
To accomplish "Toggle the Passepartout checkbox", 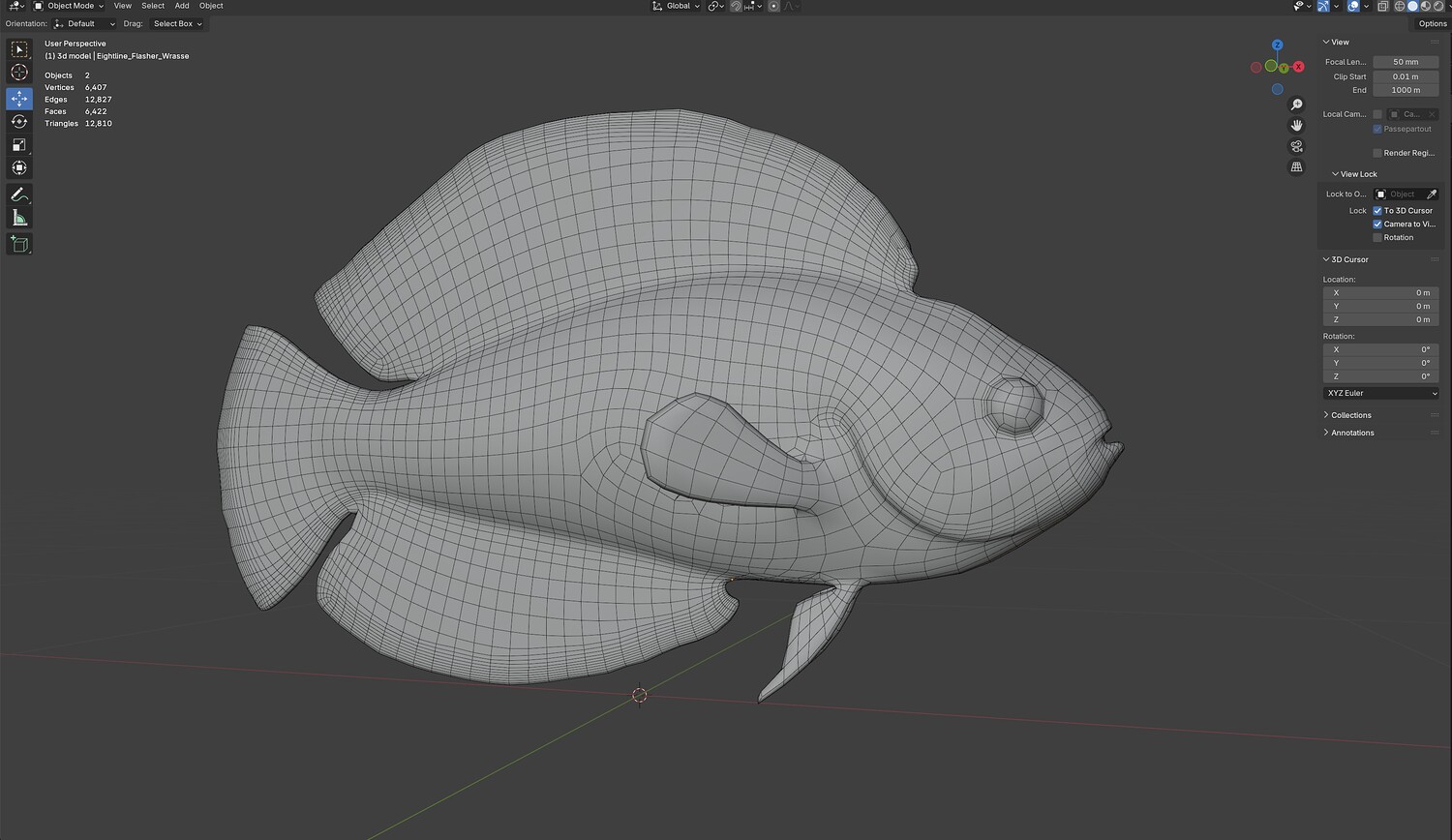I will tap(1377, 129).
